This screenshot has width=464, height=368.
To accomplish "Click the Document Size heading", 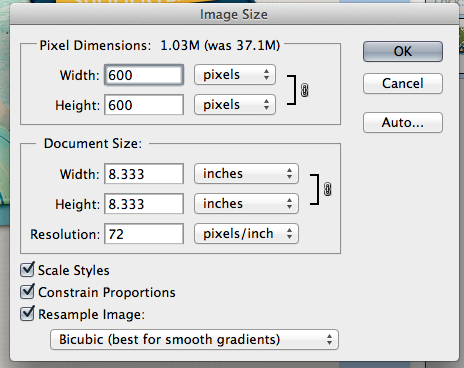I will pos(93,144).
